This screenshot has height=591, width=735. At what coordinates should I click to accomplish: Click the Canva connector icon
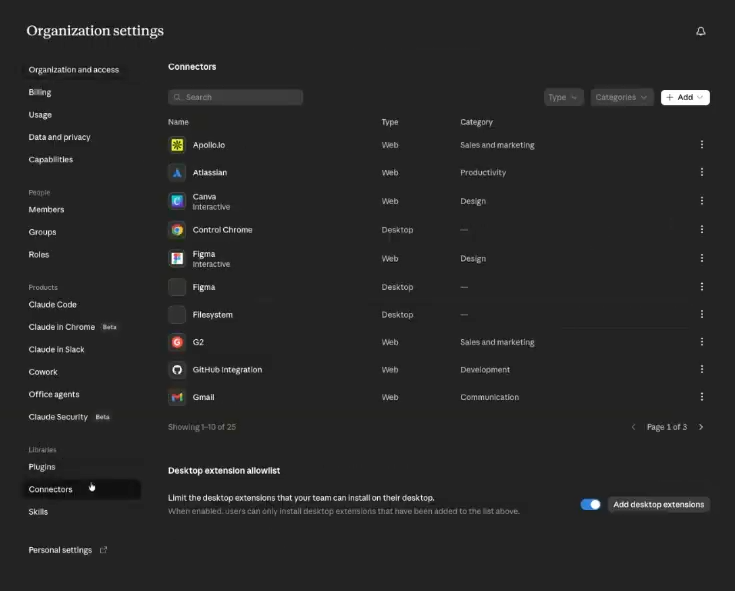(177, 201)
